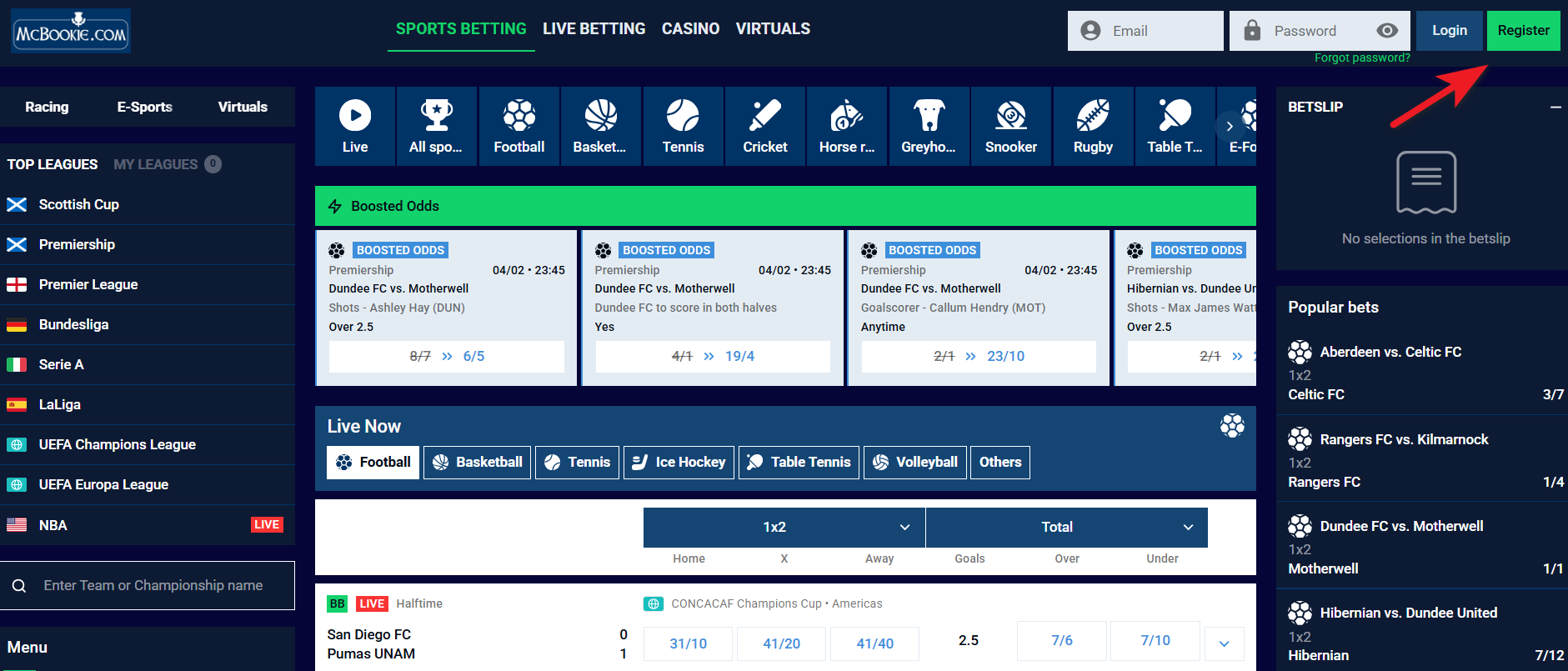Click the green Register button
The width and height of the screenshot is (1568, 671).
[x=1523, y=31]
